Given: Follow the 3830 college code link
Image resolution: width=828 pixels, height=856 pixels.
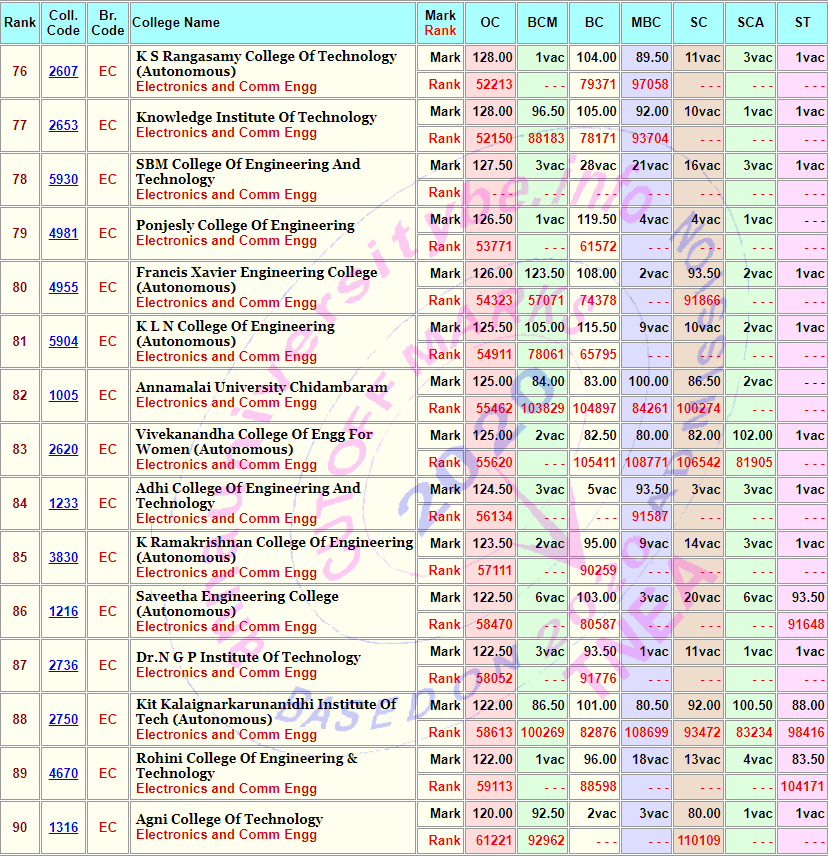Looking at the screenshot, I should (x=63, y=558).
